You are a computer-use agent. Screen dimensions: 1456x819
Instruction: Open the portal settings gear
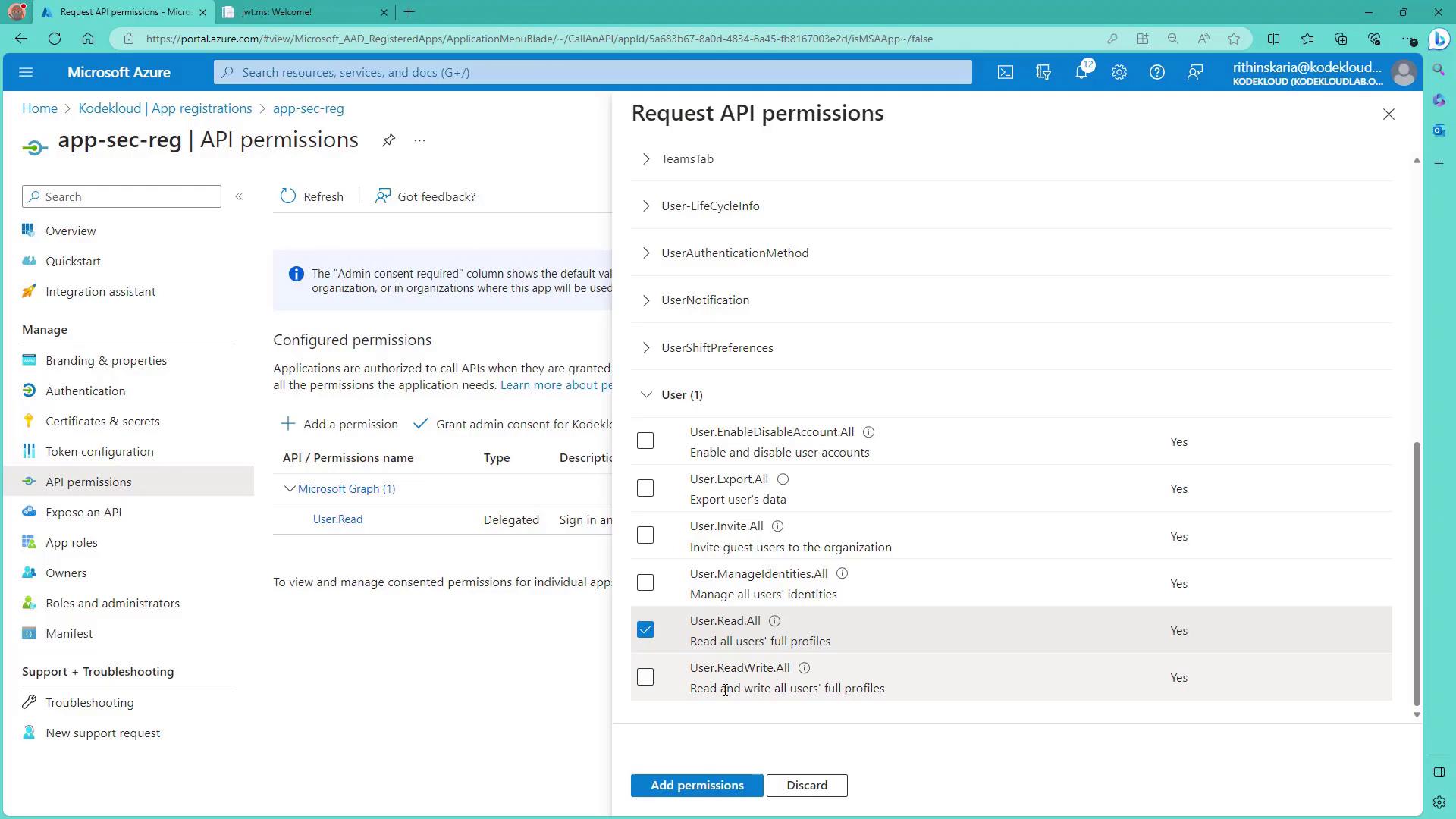(1119, 73)
